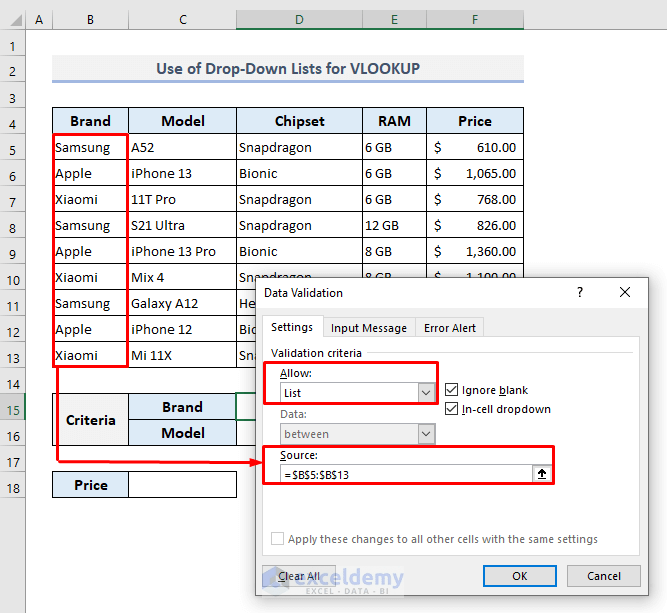This screenshot has height=613, width=667.
Task: Click the Price label cell in row 18
Action: pos(90,485)
